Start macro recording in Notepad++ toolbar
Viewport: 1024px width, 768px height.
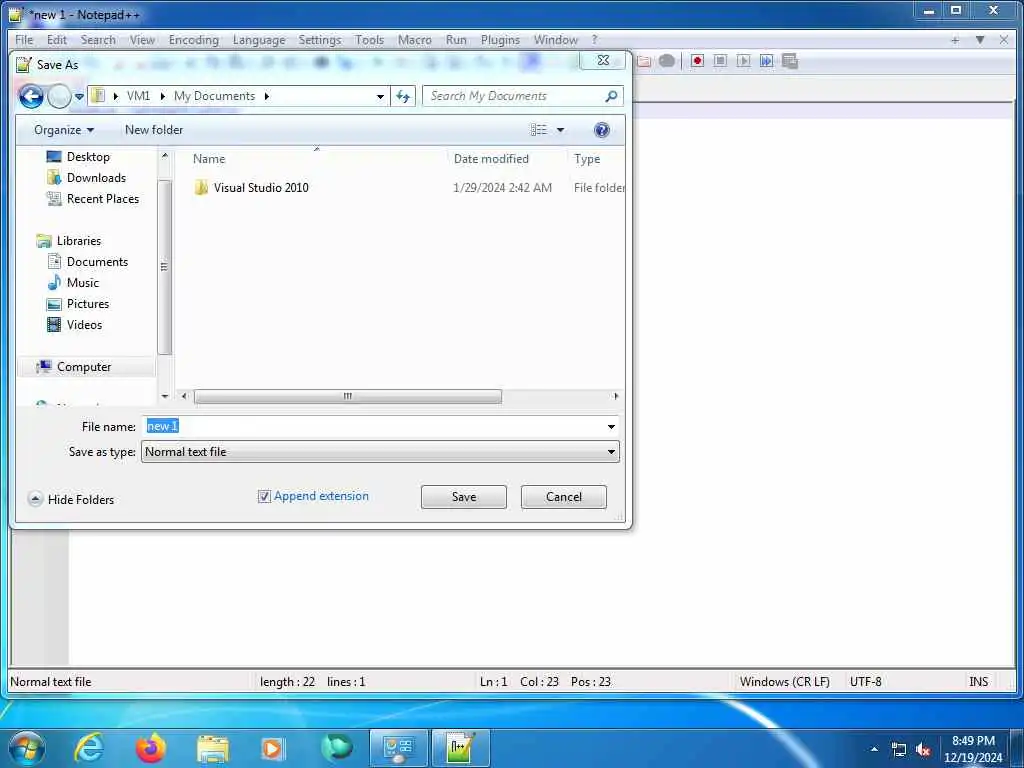[697, 61]
